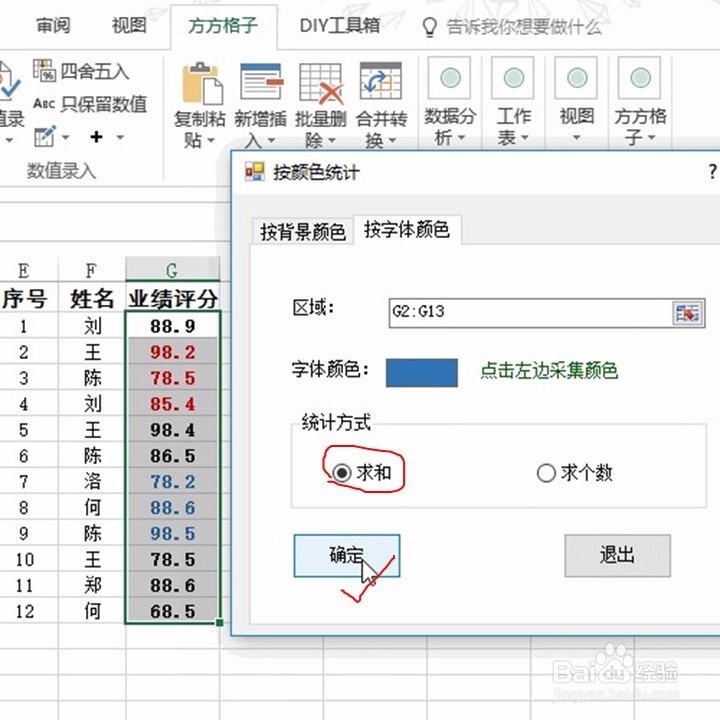The image size is (720, 720).
Task: Open the 新增插入 insert tool icon
Action: click(261, 82)
